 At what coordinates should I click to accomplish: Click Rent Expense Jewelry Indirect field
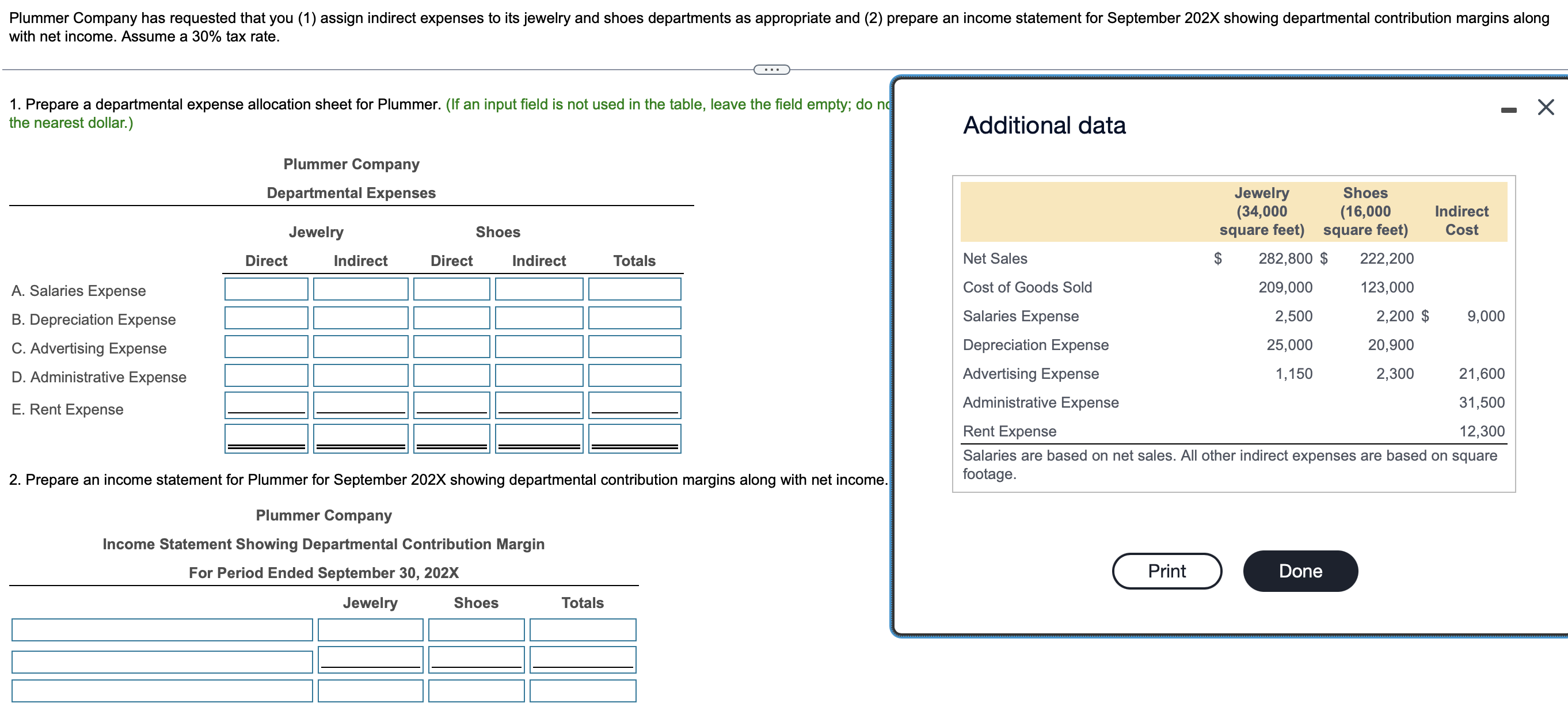(x=360, y=404)
